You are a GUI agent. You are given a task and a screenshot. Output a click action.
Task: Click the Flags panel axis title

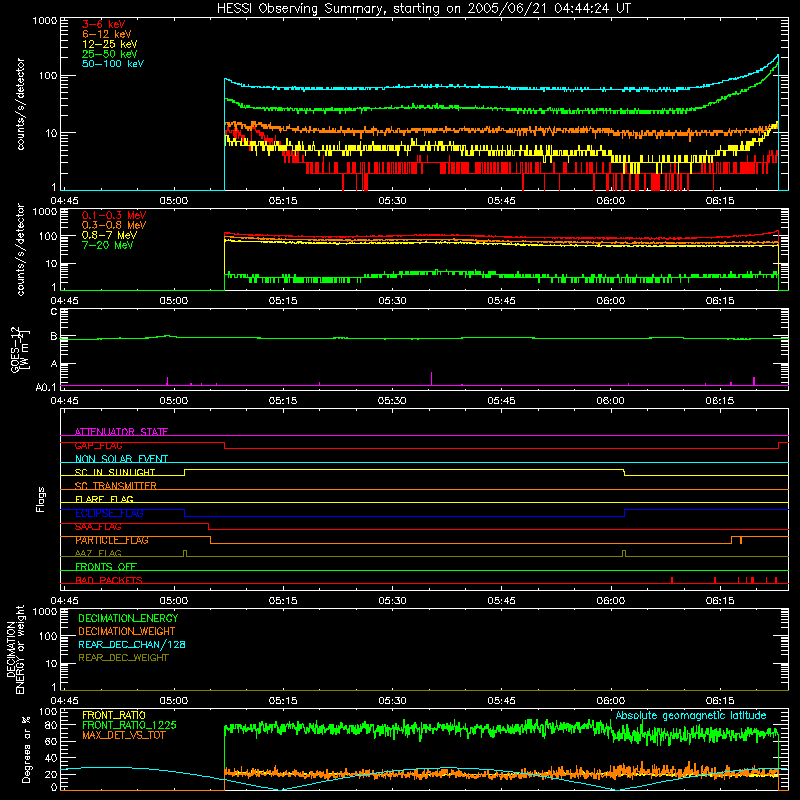[x=40, y=499]
